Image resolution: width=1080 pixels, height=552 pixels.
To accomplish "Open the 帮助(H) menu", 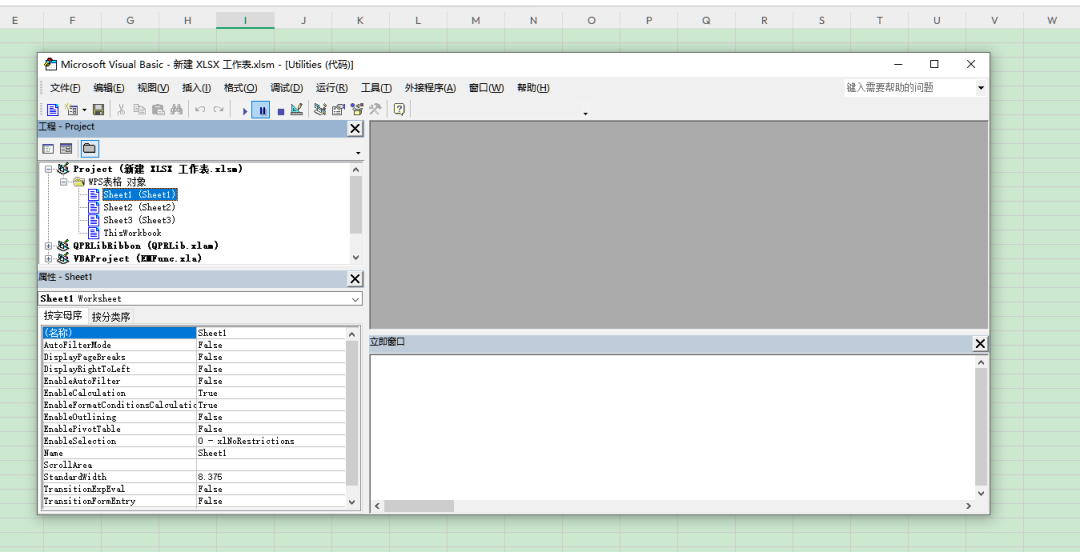I will pyautogui.click(x=533, y=88).
